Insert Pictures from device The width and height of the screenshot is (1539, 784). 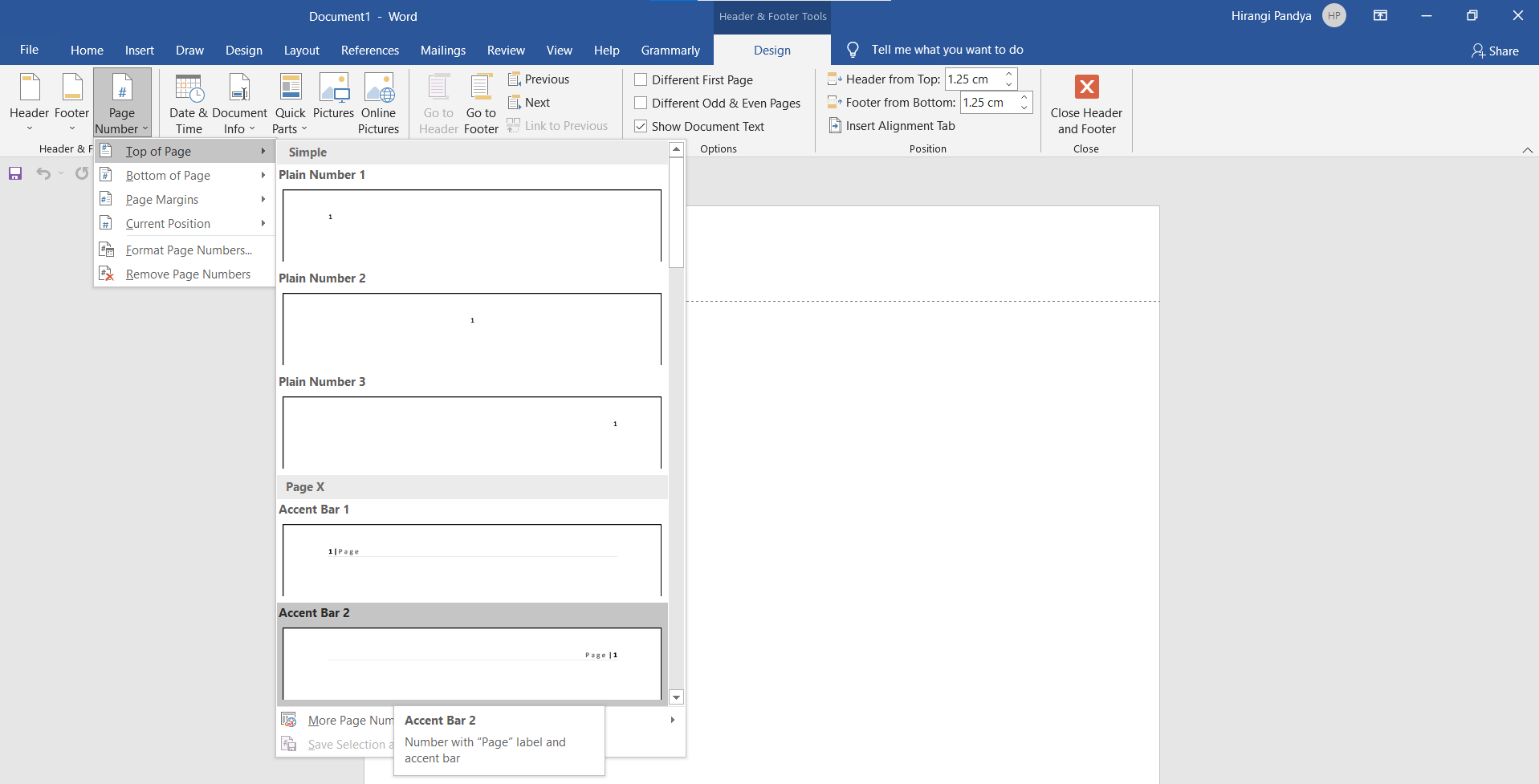pos(333,96)
